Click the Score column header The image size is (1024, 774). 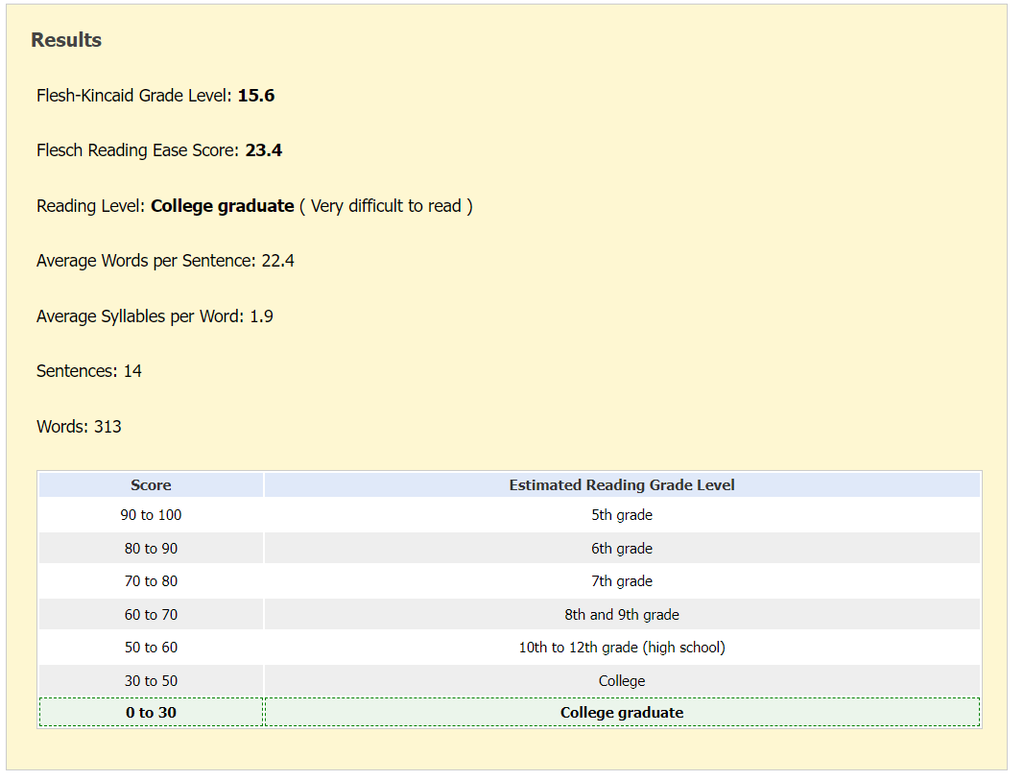coord(150,484)
